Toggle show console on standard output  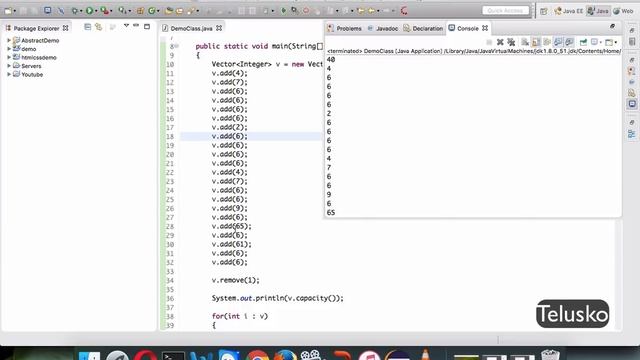[558, 42]
